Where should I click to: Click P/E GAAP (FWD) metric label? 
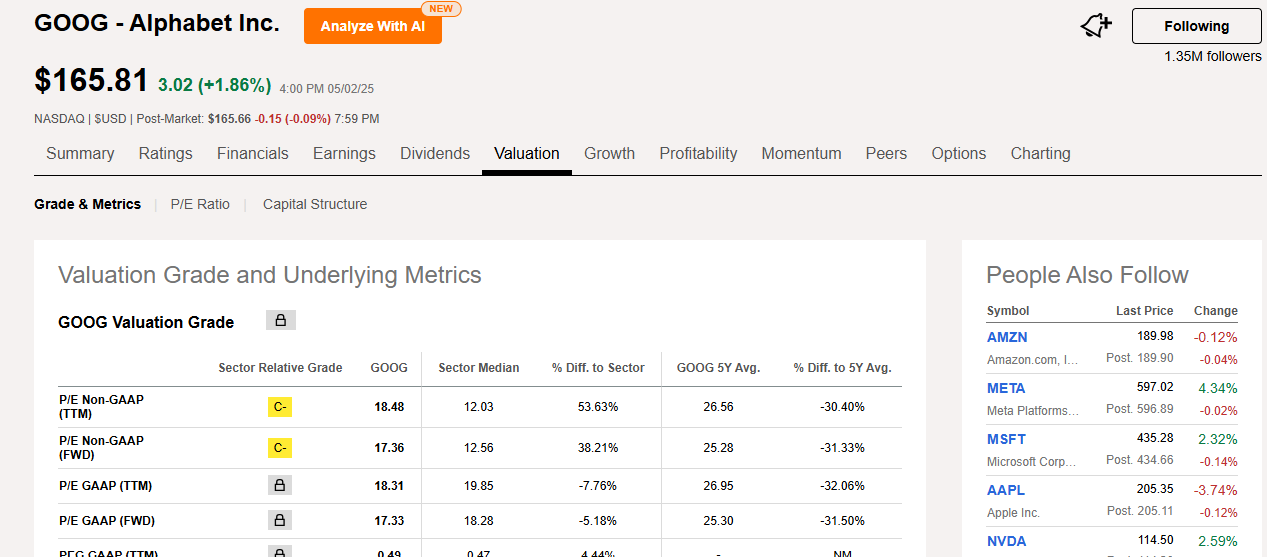[x=106, y=520]
